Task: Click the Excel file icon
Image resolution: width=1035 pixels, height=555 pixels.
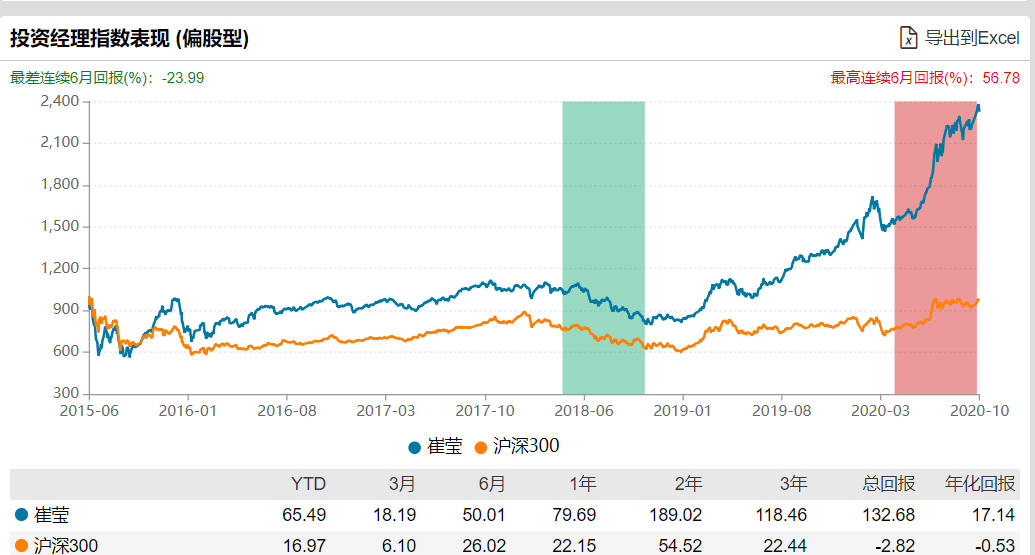Action: [x=908, y=38]
